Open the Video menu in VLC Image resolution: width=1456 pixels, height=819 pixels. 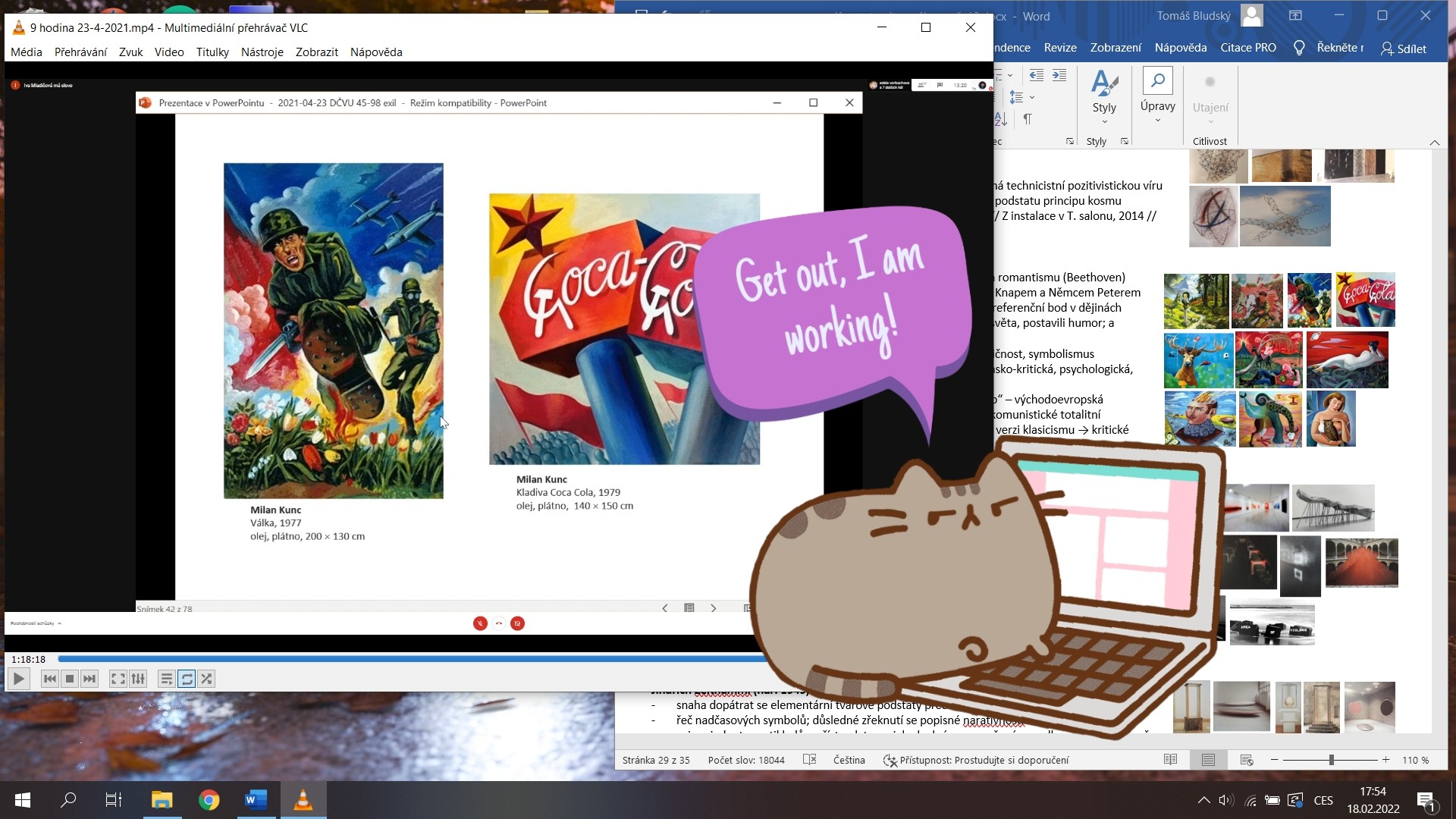click(x=169, y=52)
